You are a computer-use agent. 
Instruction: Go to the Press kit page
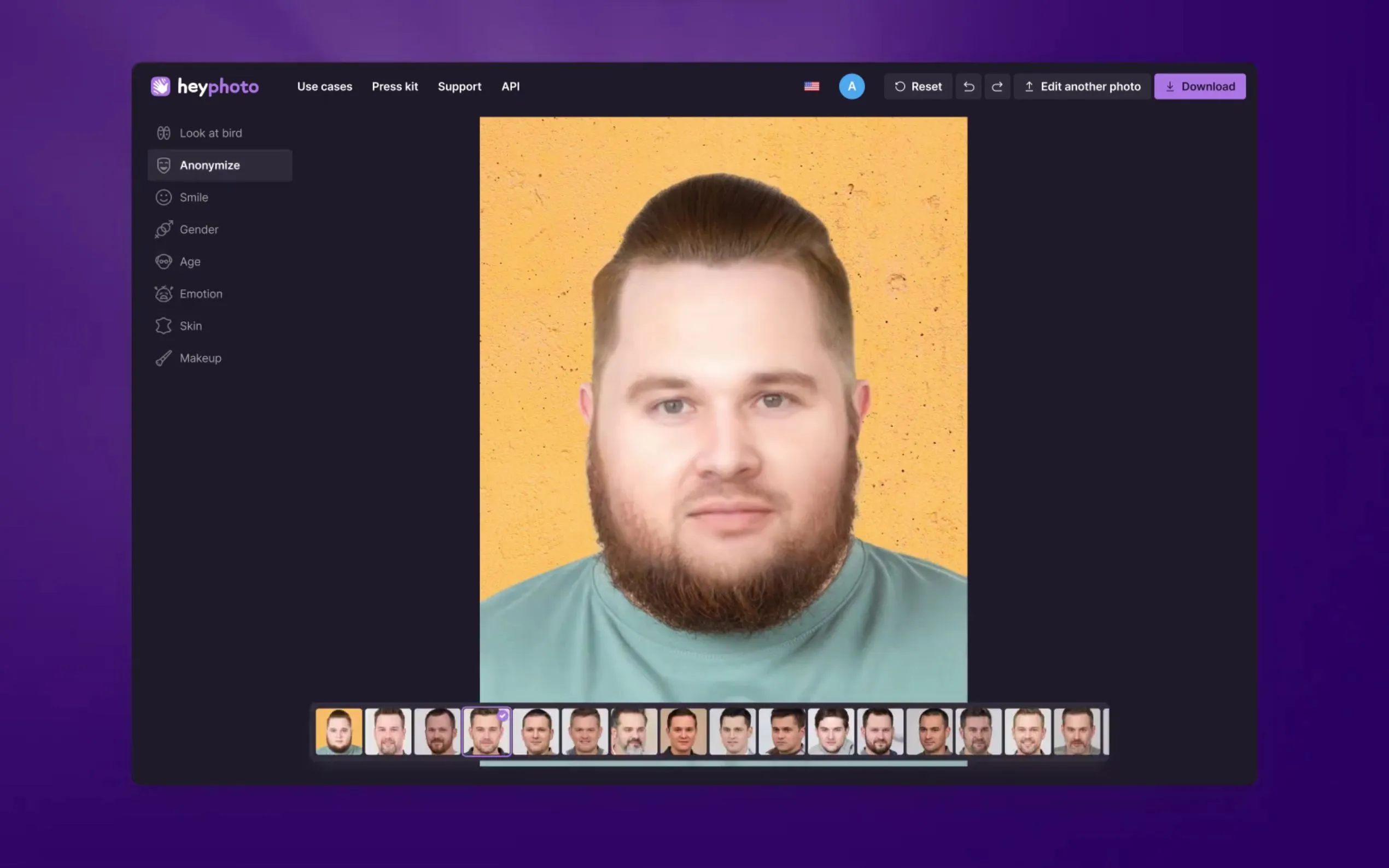(x=394, y=87)
